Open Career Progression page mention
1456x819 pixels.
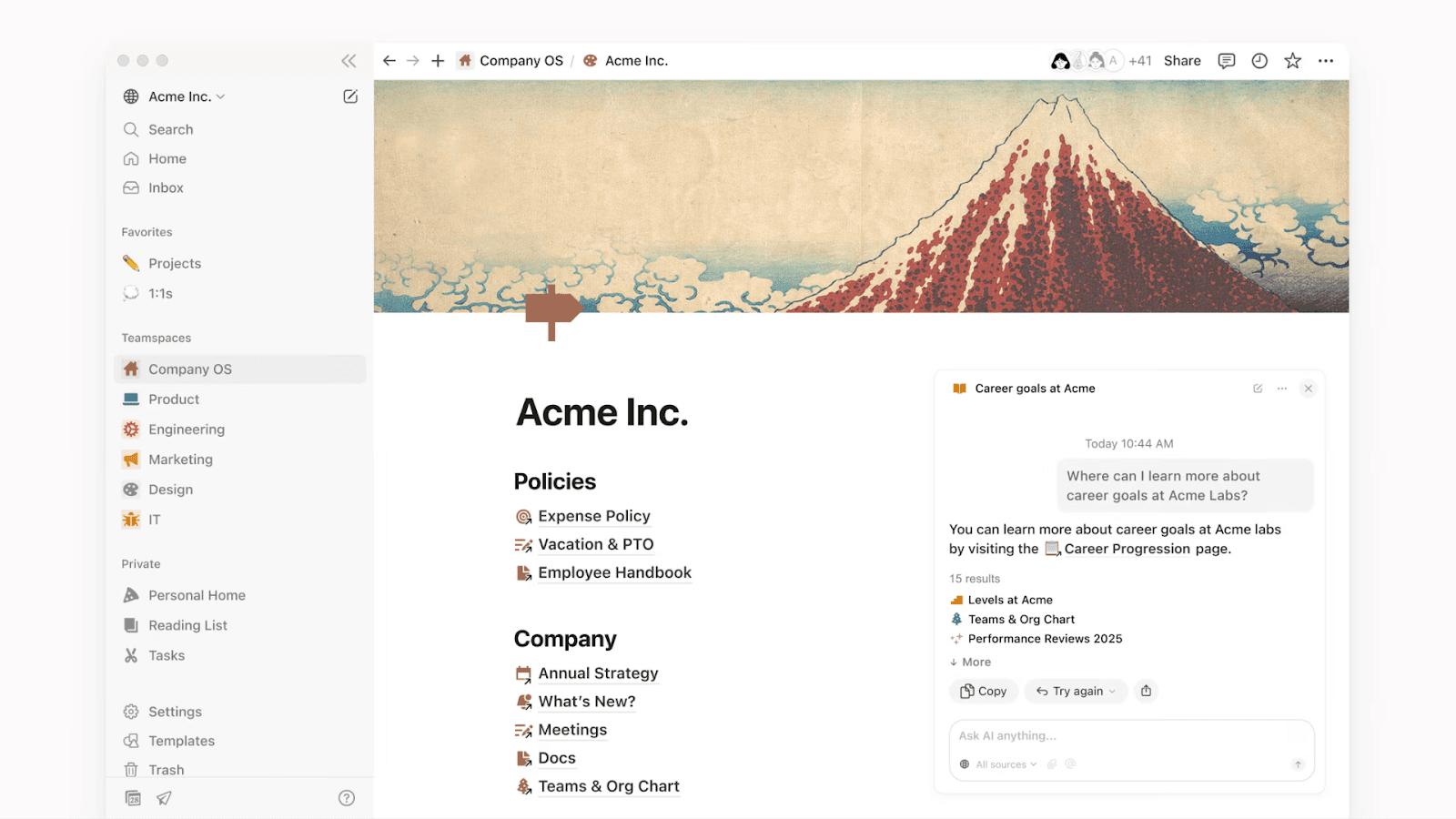[x=1117, y=549]
